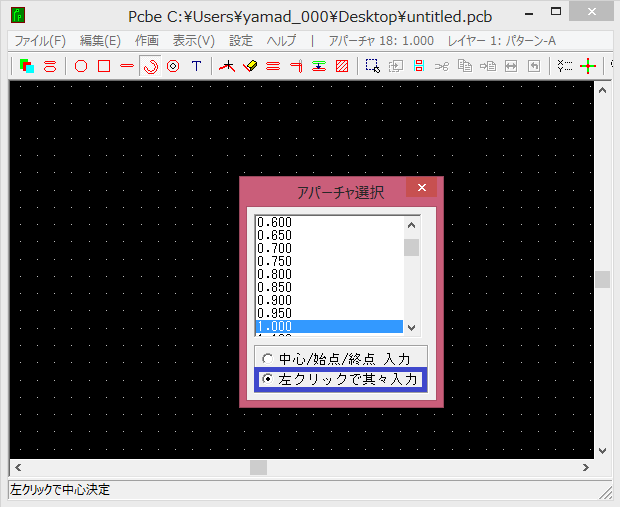Open the 設定 menu

tap(241, 41)
